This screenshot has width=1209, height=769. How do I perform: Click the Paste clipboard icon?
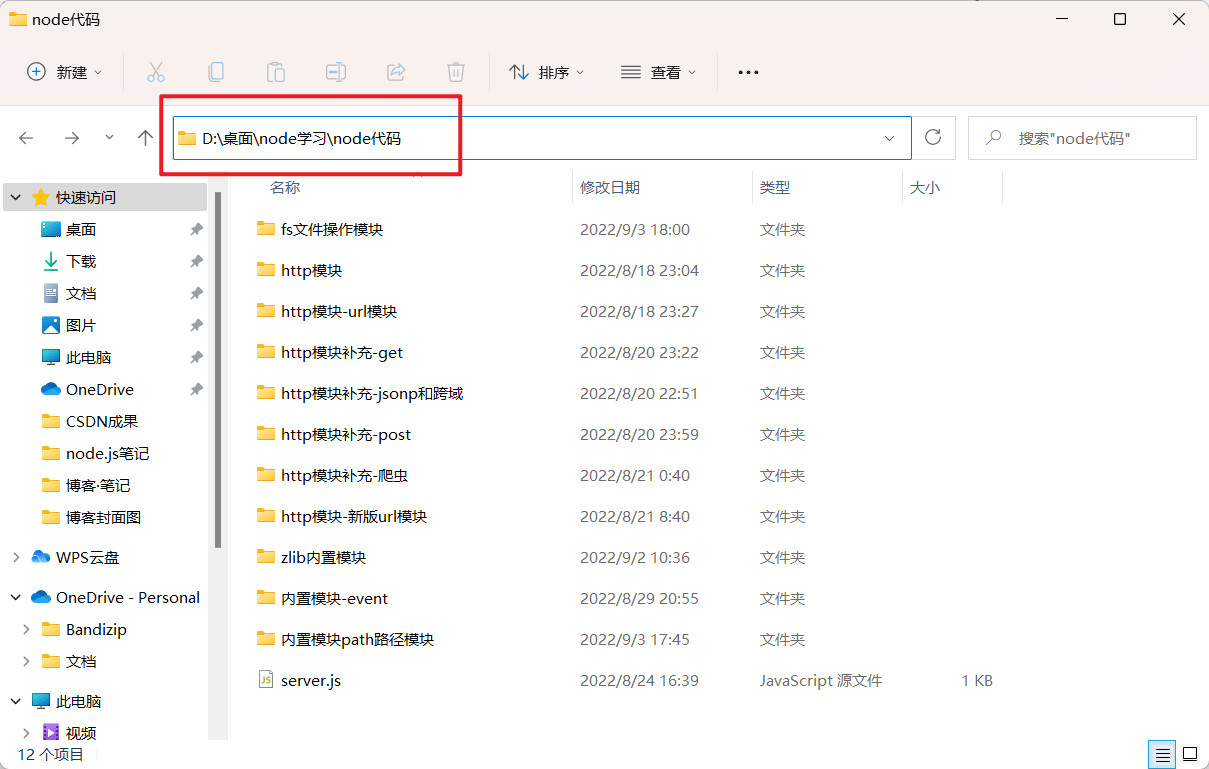[275, 72]
